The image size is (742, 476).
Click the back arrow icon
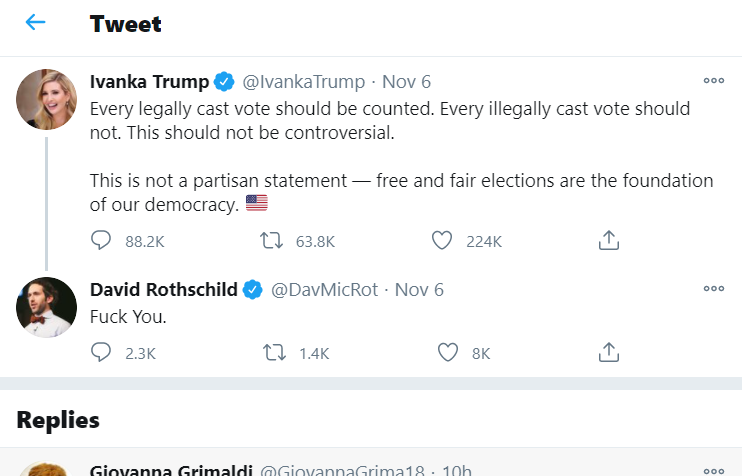(36, 23)
